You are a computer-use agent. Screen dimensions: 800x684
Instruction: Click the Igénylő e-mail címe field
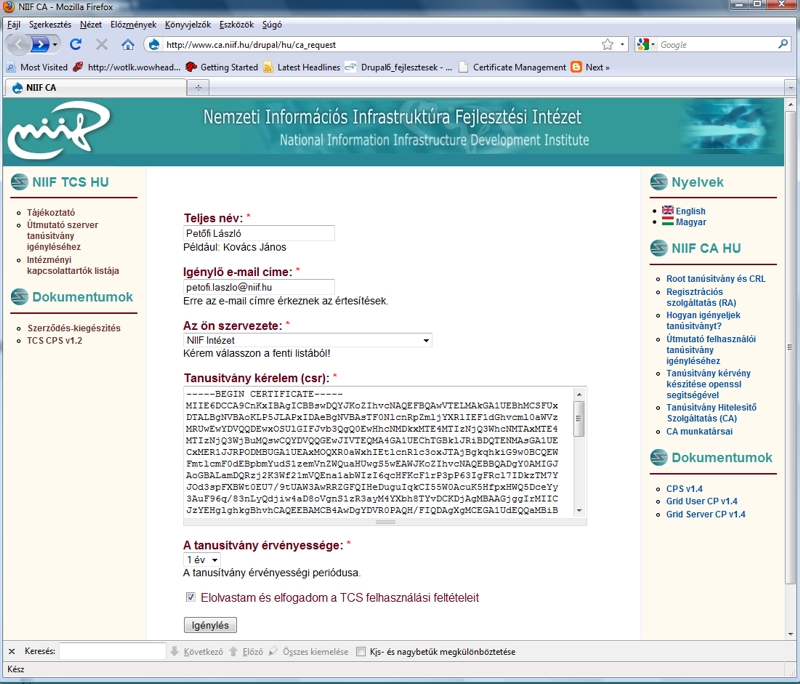[259, 287]
